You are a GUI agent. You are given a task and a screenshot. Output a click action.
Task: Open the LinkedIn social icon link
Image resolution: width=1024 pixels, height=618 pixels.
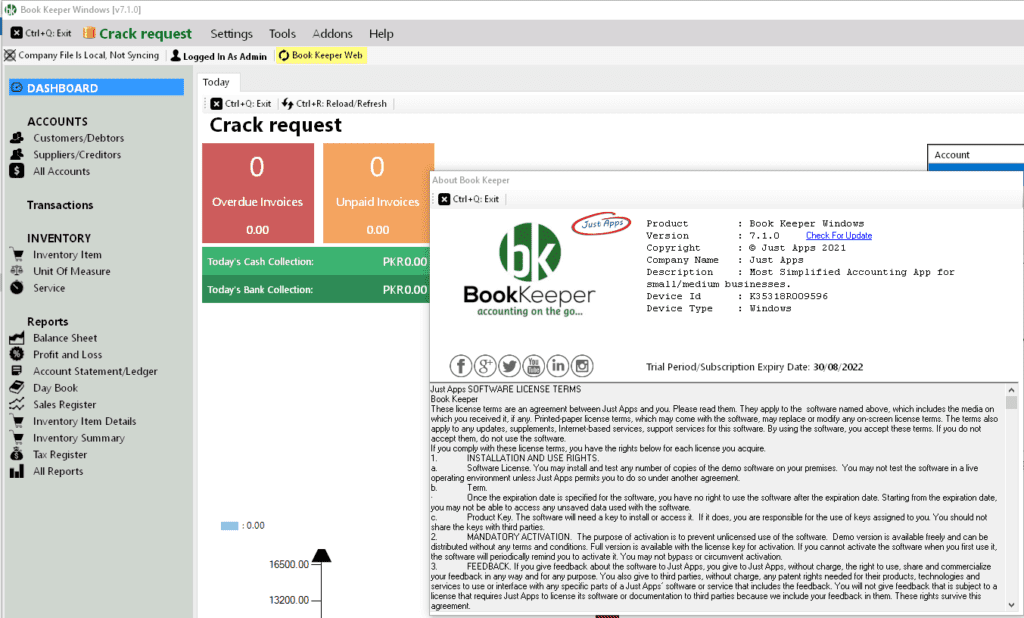[x=558, y=366]
